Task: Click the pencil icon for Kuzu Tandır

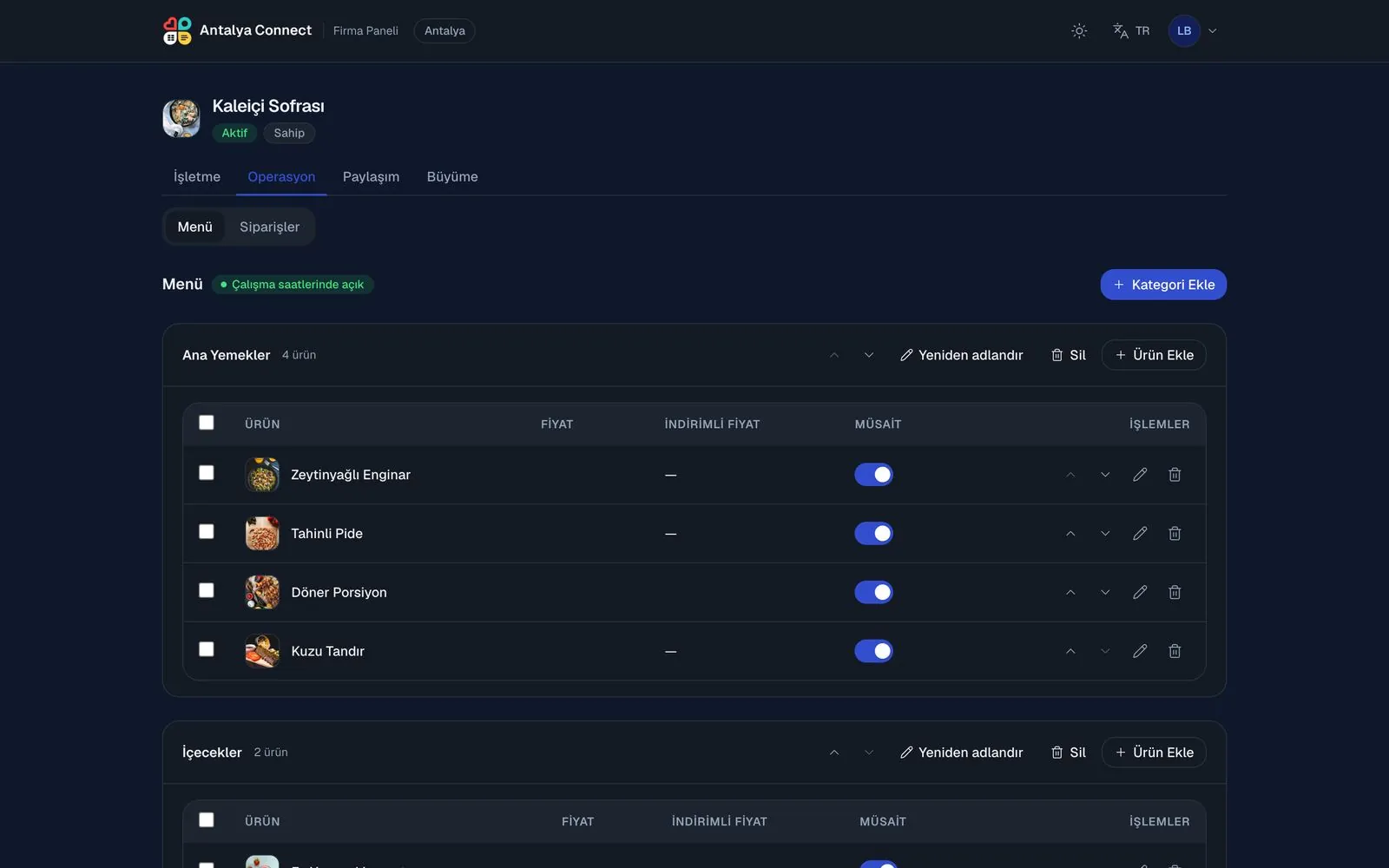Action: point(1140,651)
